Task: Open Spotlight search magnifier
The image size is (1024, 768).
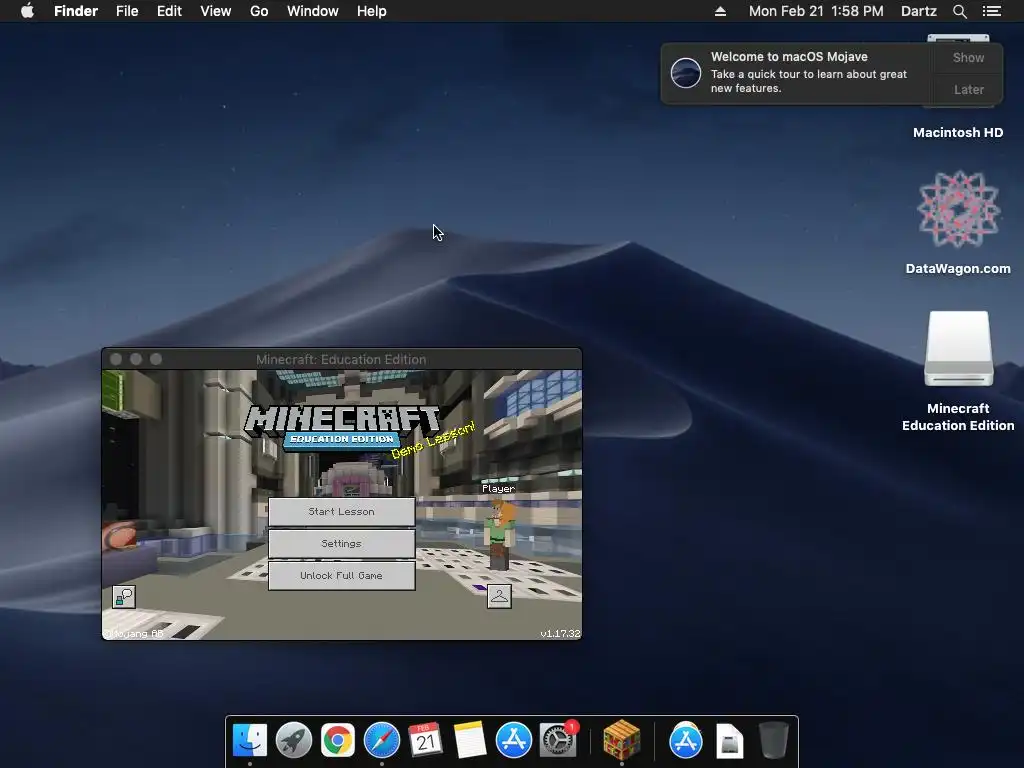Action: 959,11
